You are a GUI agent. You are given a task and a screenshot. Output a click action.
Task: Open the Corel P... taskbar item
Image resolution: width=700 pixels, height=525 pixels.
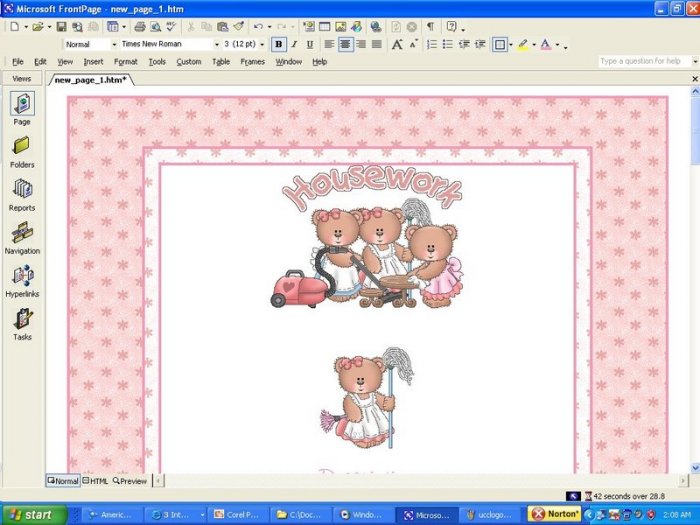click(238, 515)
